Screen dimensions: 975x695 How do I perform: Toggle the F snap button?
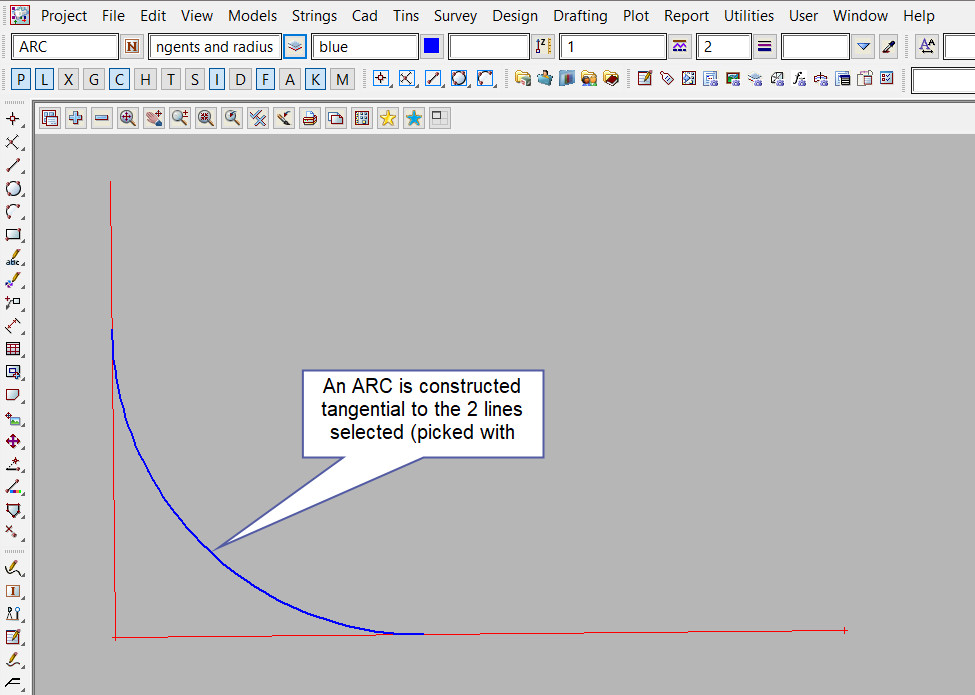[x=265, y=80]
